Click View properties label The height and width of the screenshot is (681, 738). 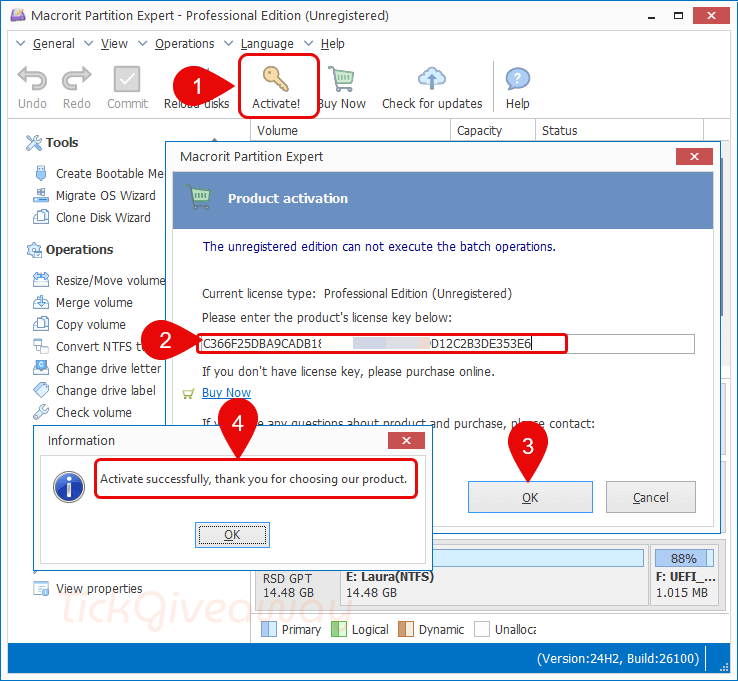pos(99,588)
